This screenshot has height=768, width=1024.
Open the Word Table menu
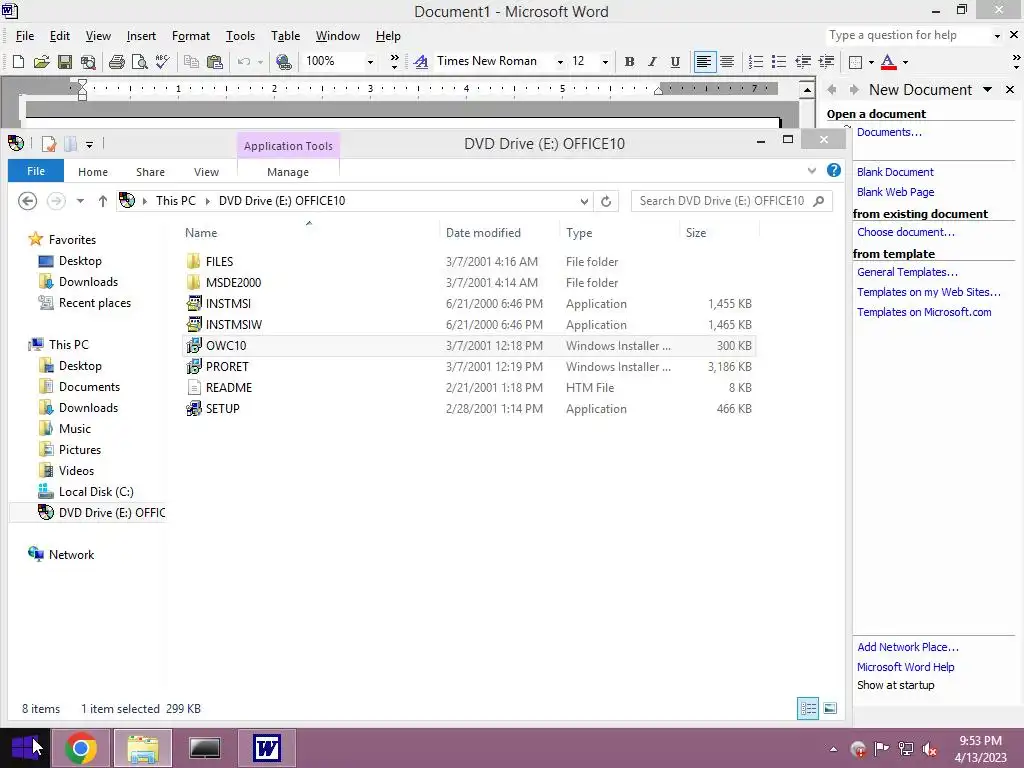pyautogui.click(x=285, y=36)
